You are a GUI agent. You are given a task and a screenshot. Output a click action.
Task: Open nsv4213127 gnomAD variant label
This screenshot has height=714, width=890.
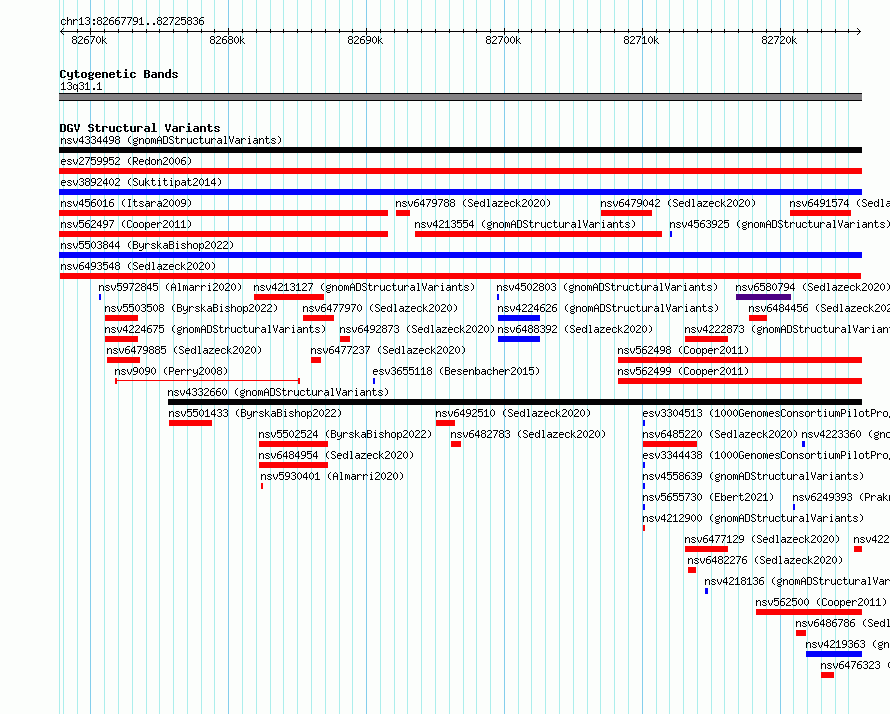click(364, 287)
